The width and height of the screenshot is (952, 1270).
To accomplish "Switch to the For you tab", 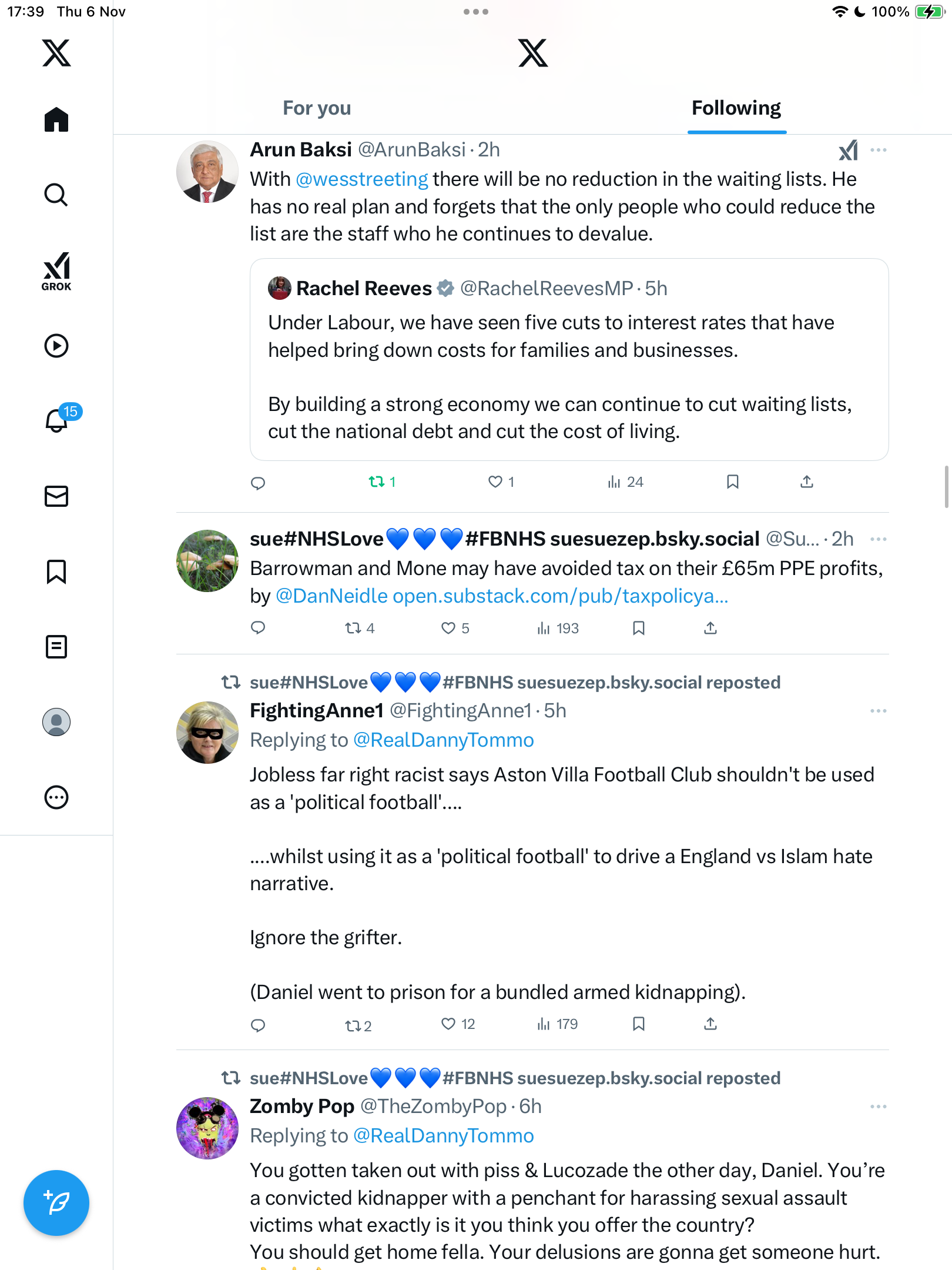I will coord(317,108).
